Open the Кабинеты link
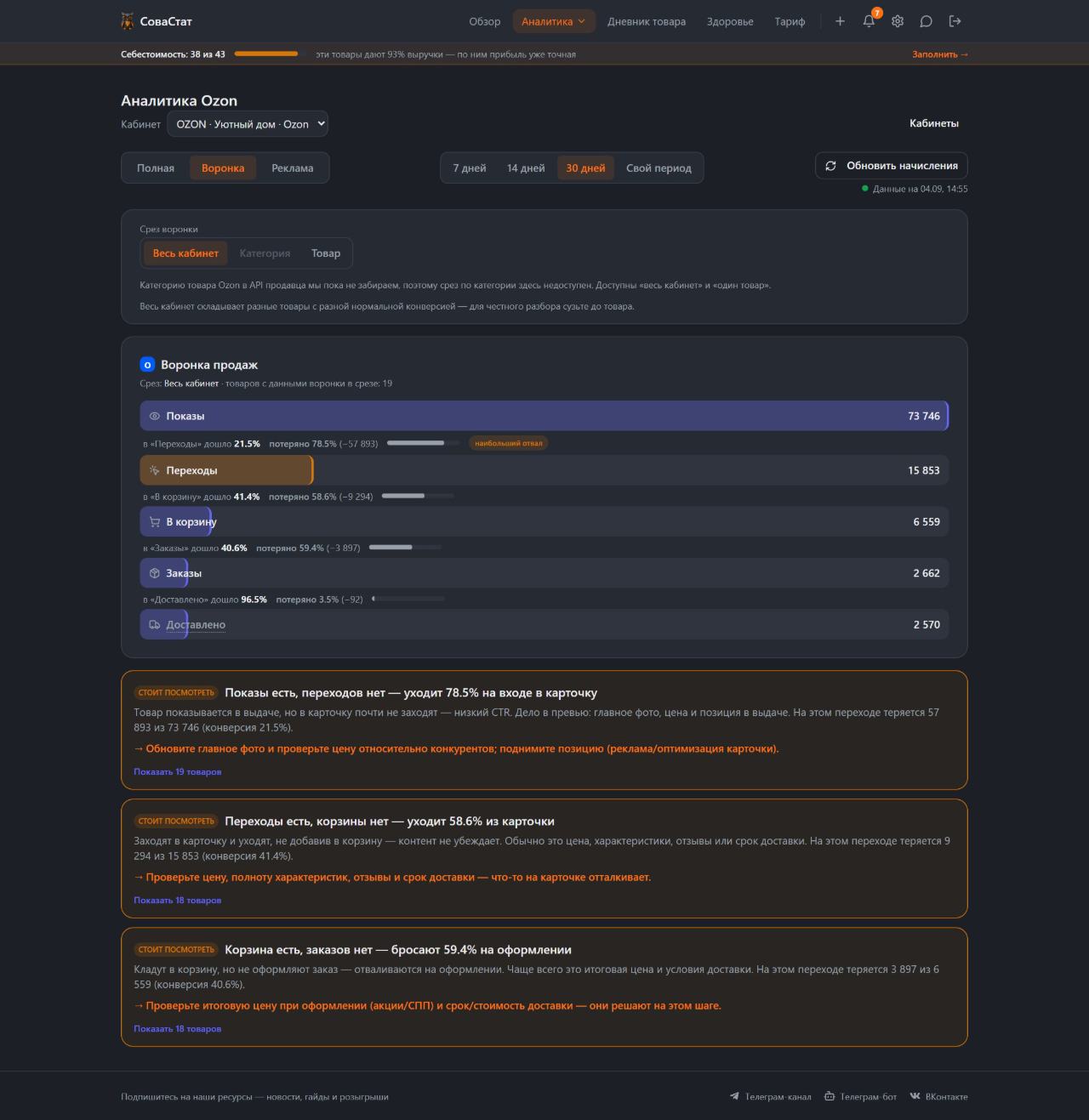The width and height of the screenshot is (1089, 1120). click(x=934, y=123)
